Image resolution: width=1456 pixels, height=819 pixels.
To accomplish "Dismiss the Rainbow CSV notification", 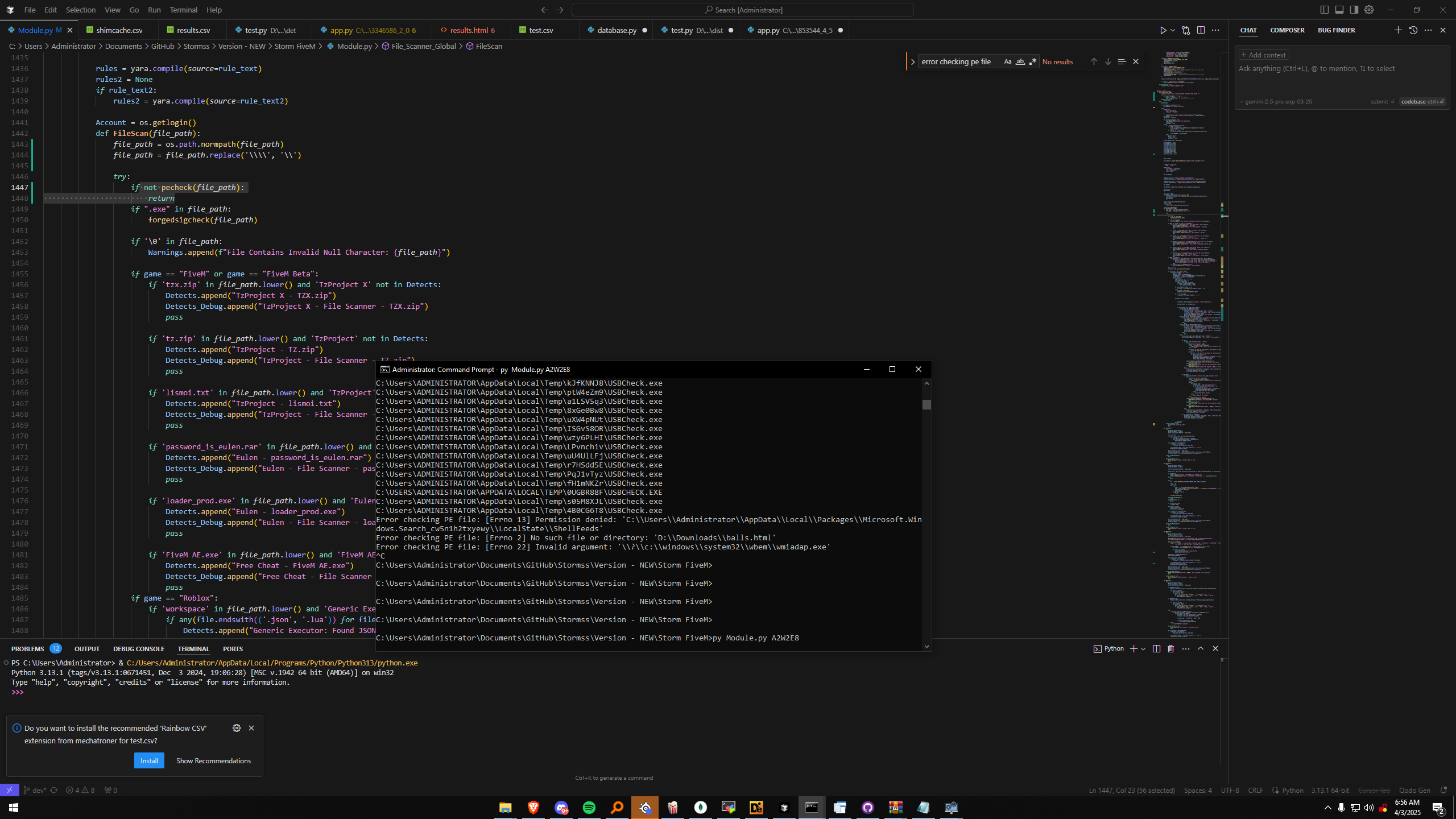I will [251, 729].
